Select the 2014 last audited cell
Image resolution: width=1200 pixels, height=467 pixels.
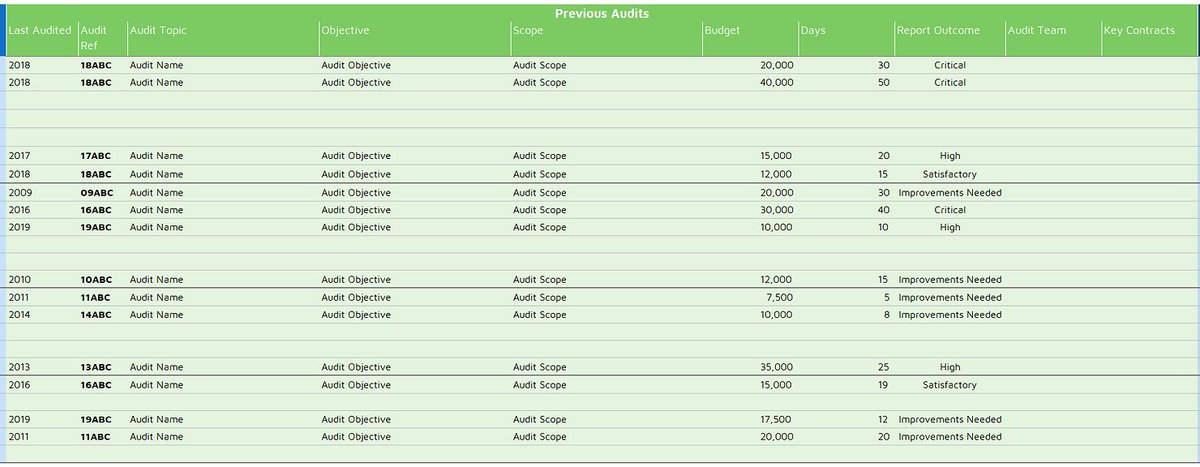(x=20, y=315)
